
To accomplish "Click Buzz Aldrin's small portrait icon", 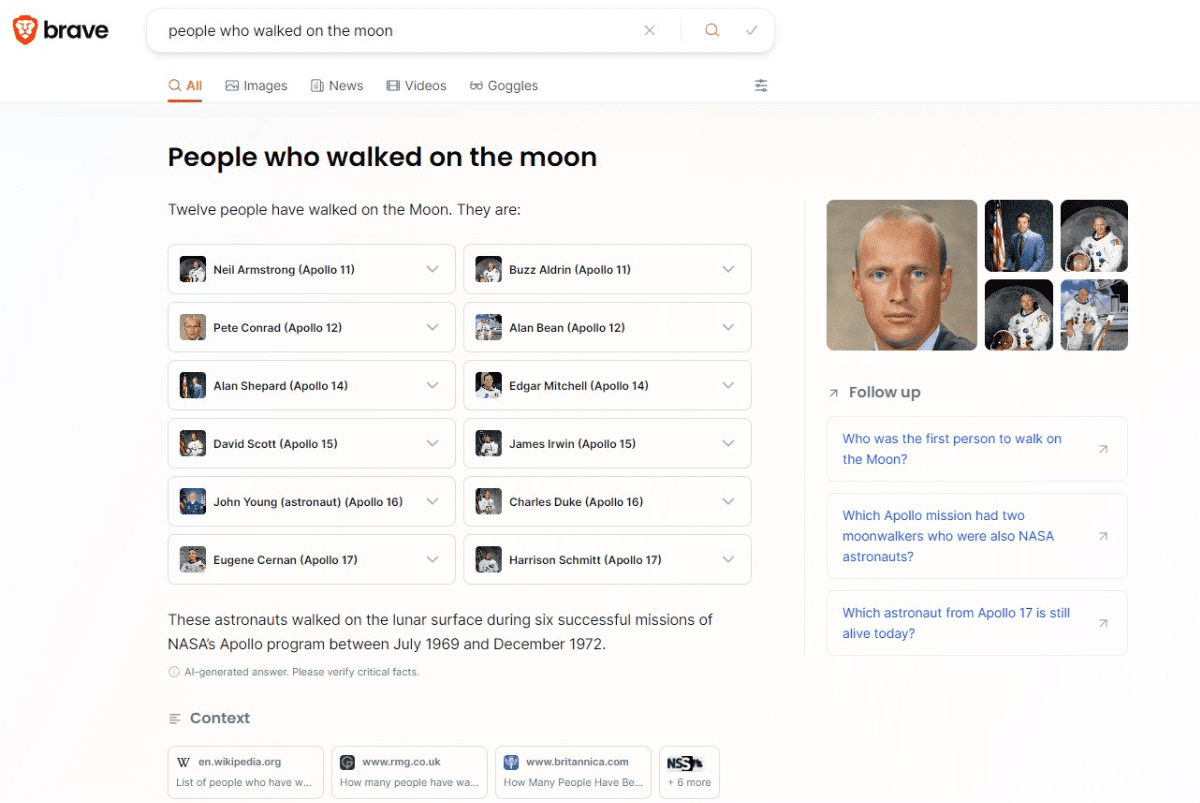I will click(x=489, y=269).
